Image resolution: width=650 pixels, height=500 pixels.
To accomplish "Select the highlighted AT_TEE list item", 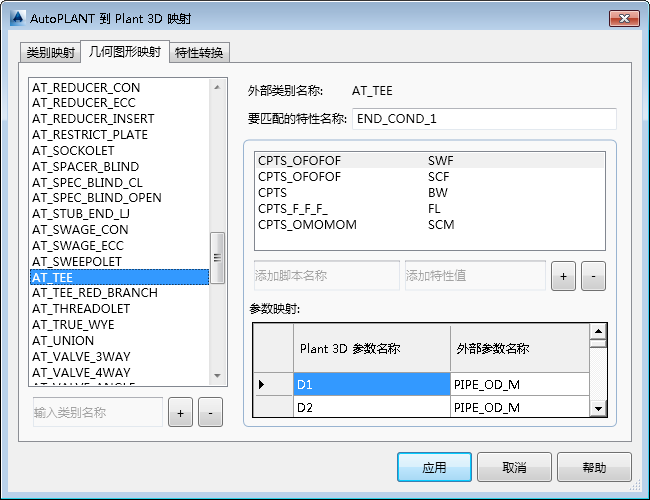I will [x=120, y=277].
